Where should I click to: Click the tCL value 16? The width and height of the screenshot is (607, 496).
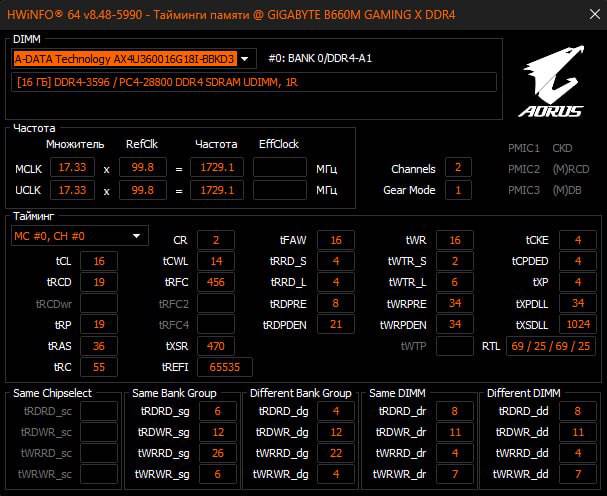click(x=99, y=261)
